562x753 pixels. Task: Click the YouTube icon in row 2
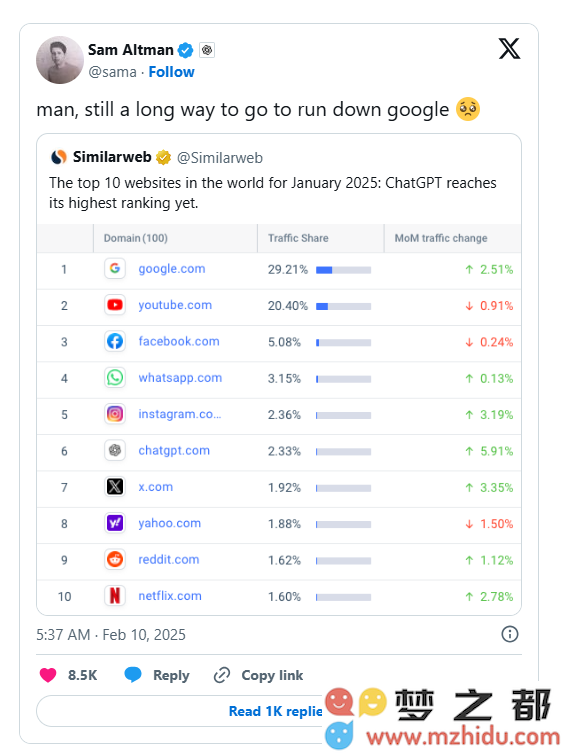point(115,305)
